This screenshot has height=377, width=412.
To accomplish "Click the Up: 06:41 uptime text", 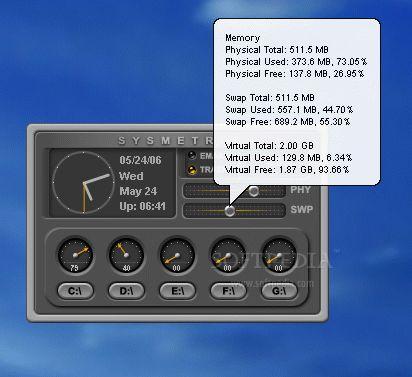I will click(x=142, y=206).
